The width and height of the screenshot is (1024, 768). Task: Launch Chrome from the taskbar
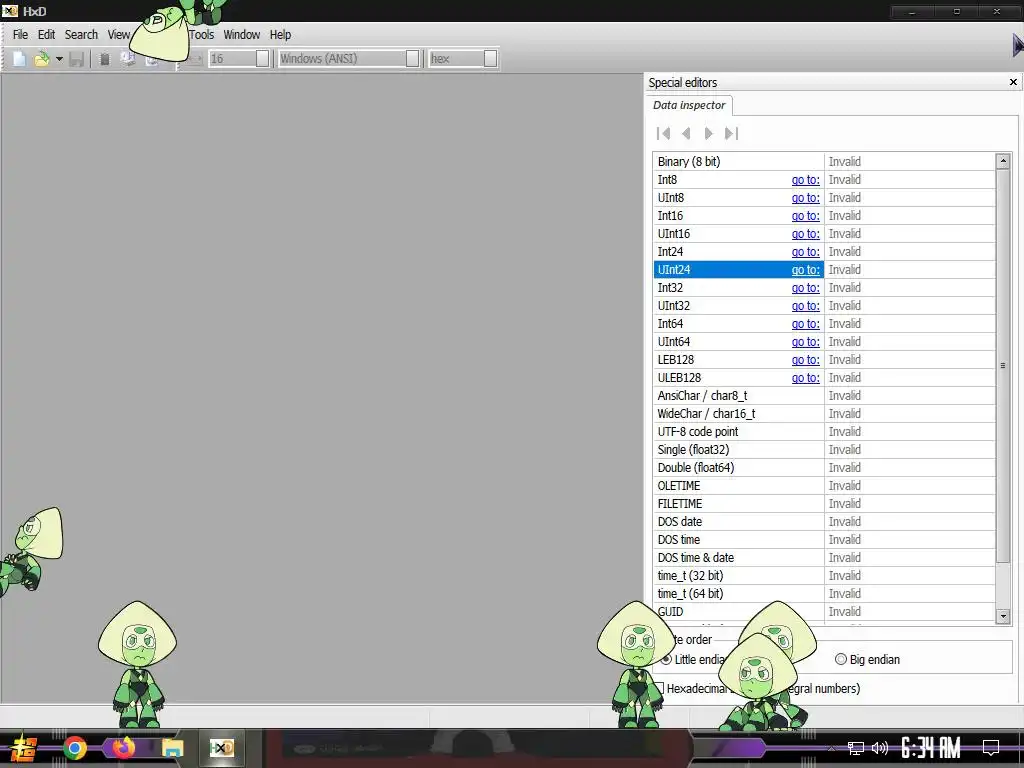pos(75,748)
